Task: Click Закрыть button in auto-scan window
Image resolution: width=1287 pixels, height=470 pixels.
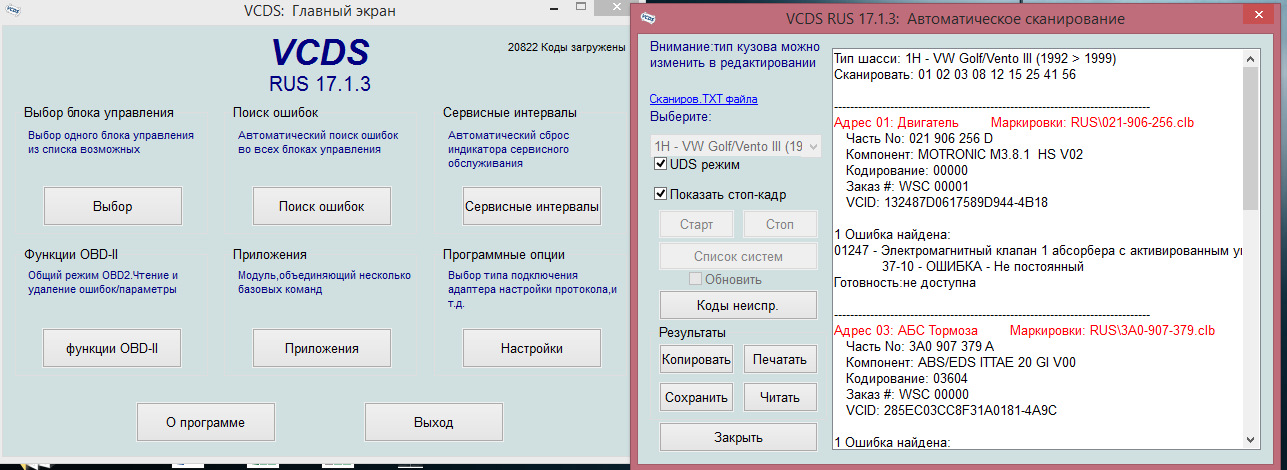Action: click(x=738, y=437)
